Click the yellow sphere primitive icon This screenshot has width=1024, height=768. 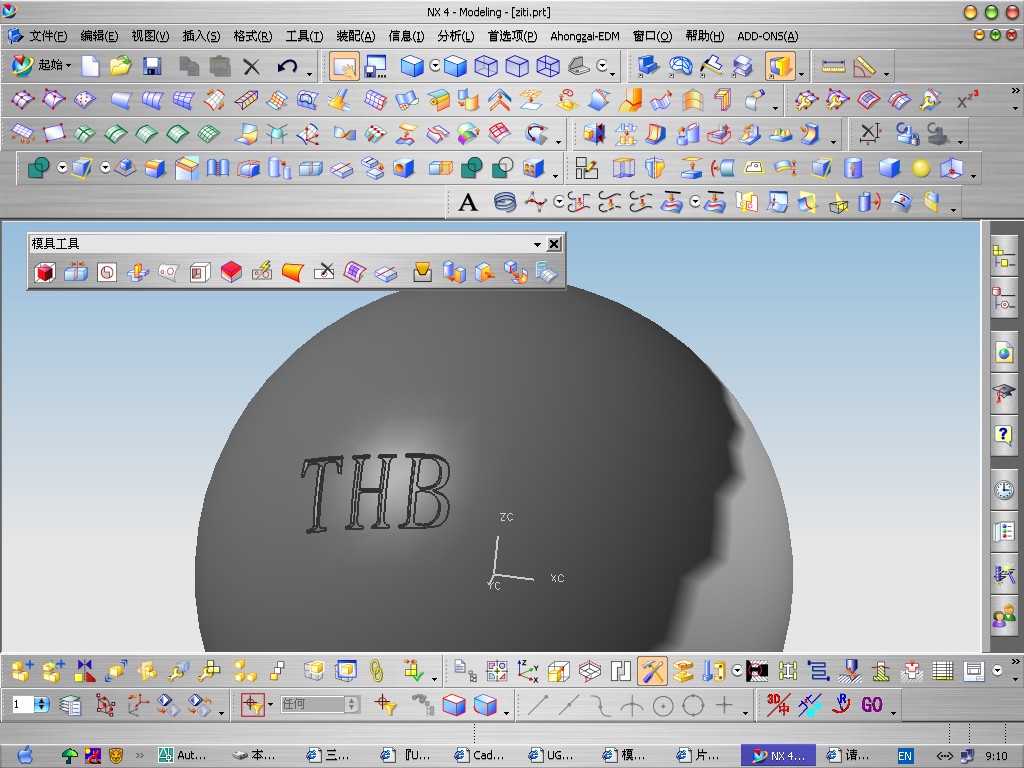point(921,168)
